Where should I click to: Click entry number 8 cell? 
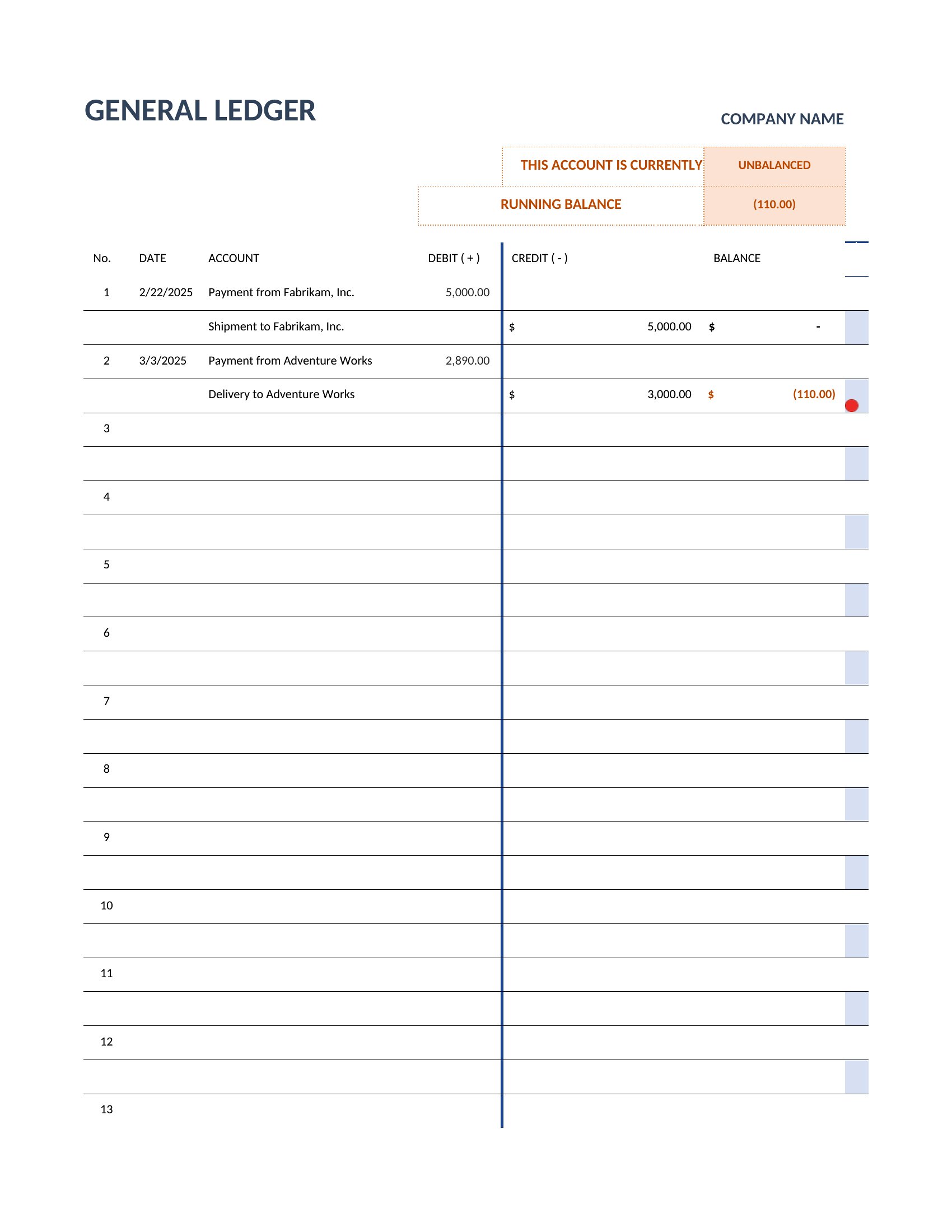(106, 769)
